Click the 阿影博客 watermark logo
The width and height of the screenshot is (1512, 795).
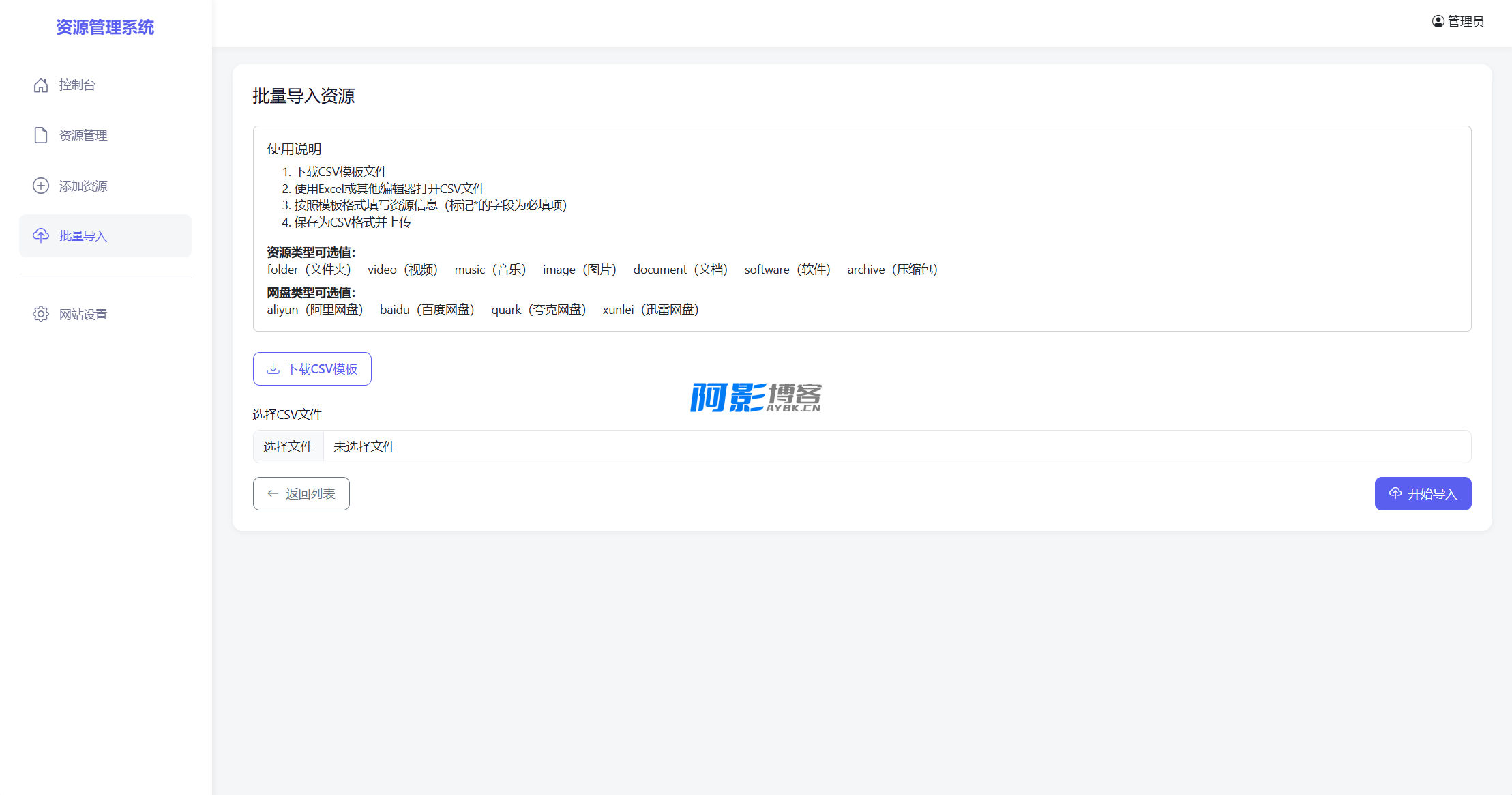coord(756,397)
